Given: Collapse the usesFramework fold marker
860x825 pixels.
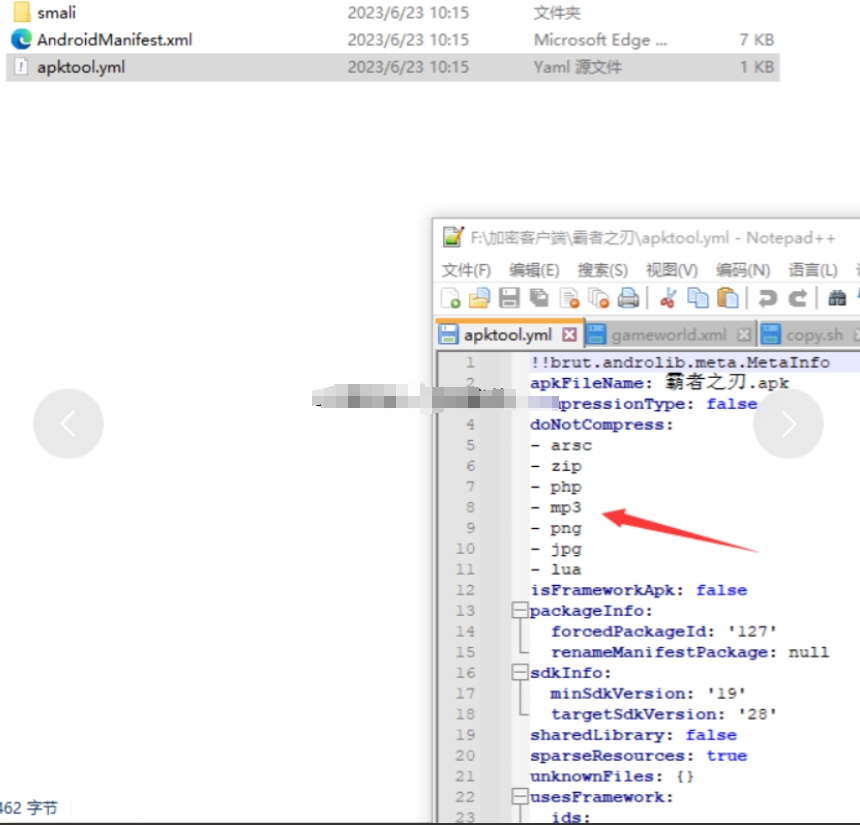Looking at the screenshot, I should (519, 796).
